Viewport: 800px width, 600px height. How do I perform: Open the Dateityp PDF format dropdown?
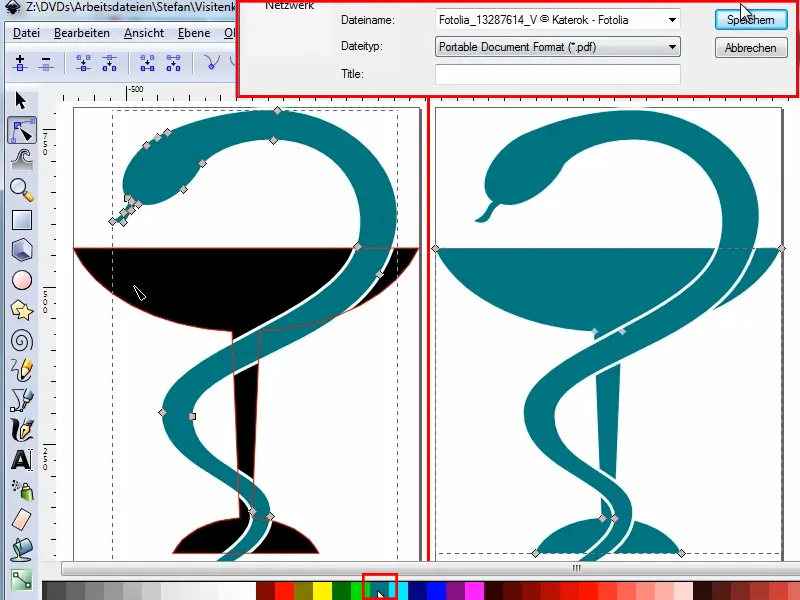coord(558,47)
